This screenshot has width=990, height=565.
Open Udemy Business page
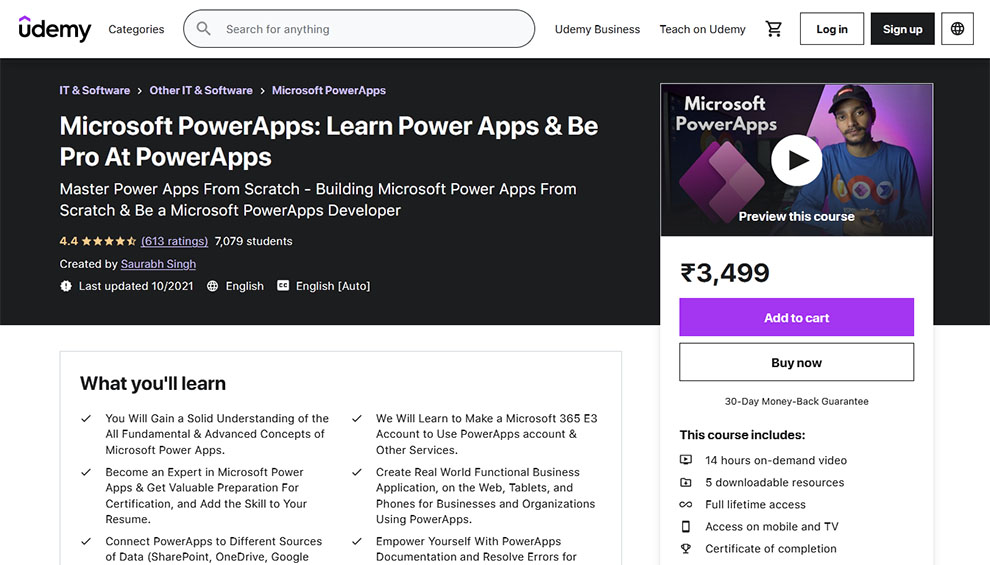tap(597, 29)
